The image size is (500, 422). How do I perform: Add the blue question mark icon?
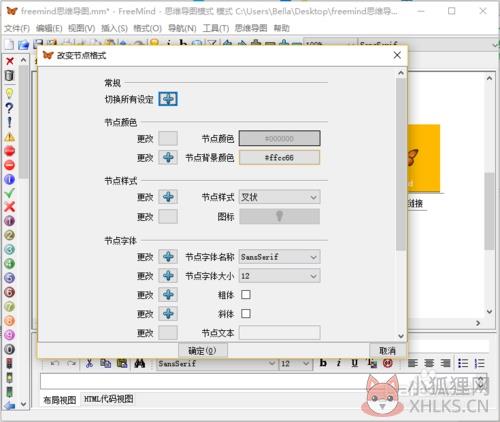point(10,108)
